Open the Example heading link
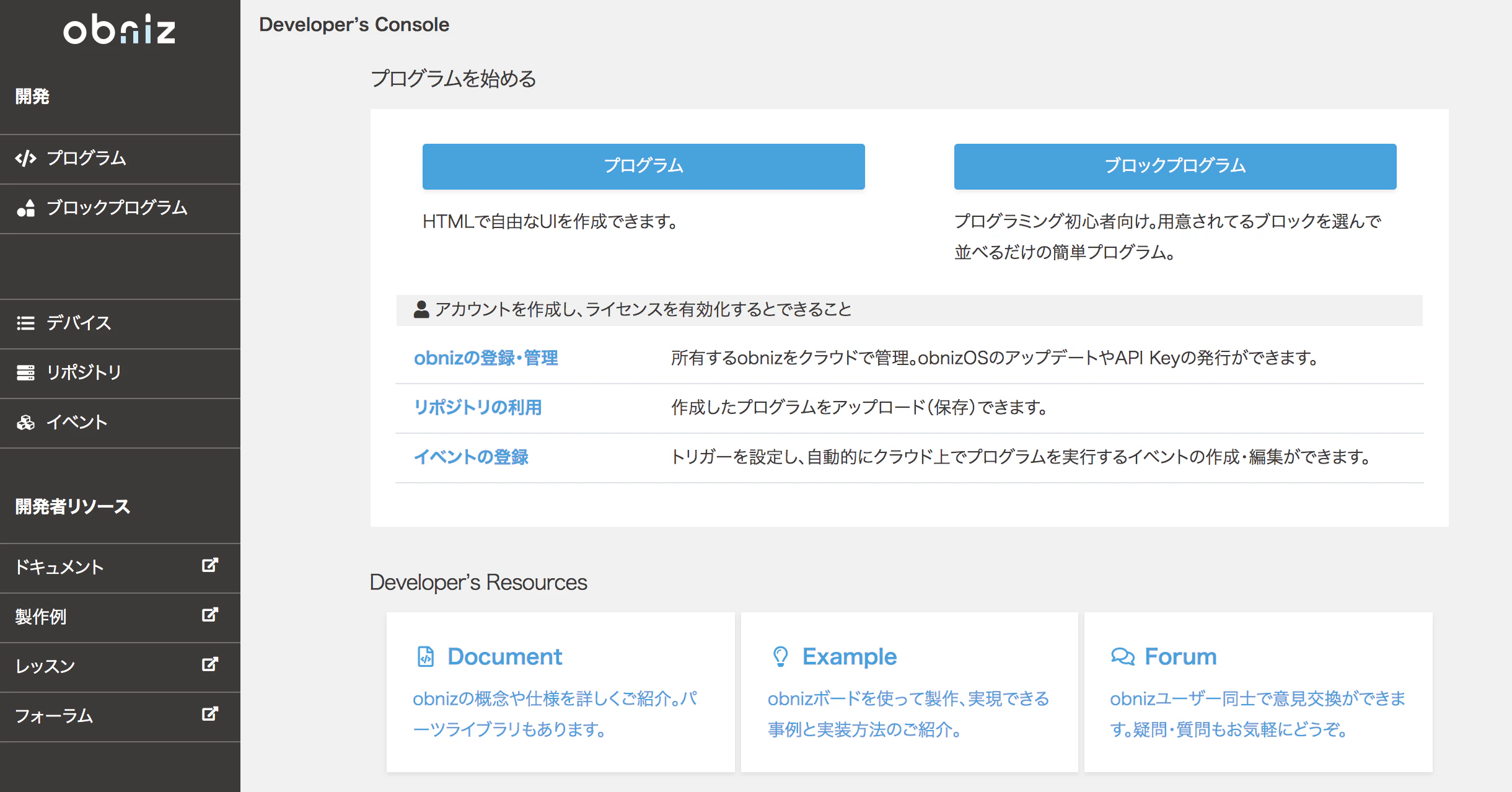1512x792 pixels. [x=850, y=656]
